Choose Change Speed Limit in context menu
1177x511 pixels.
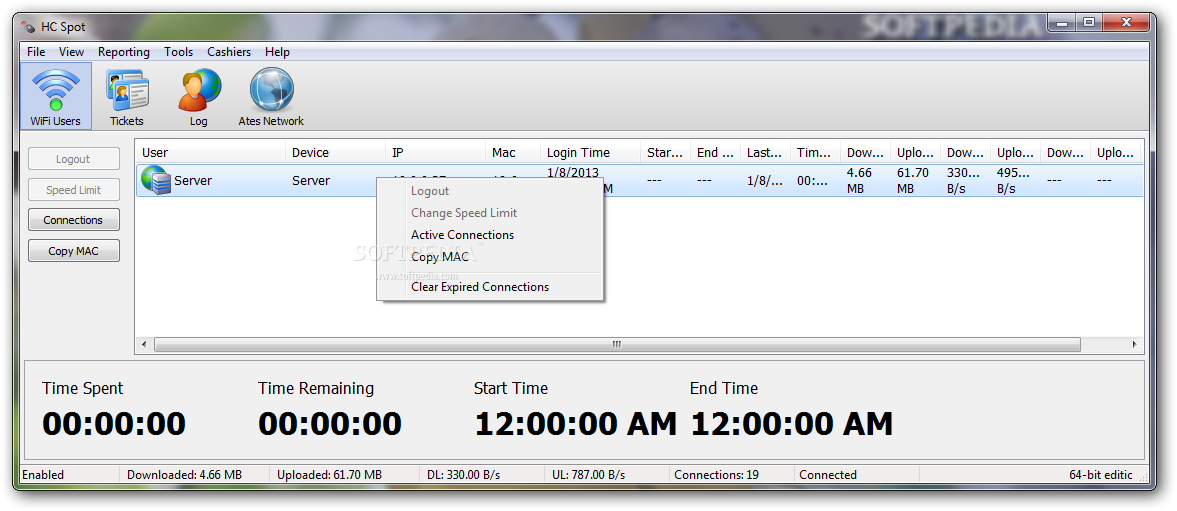click(489, 213)
